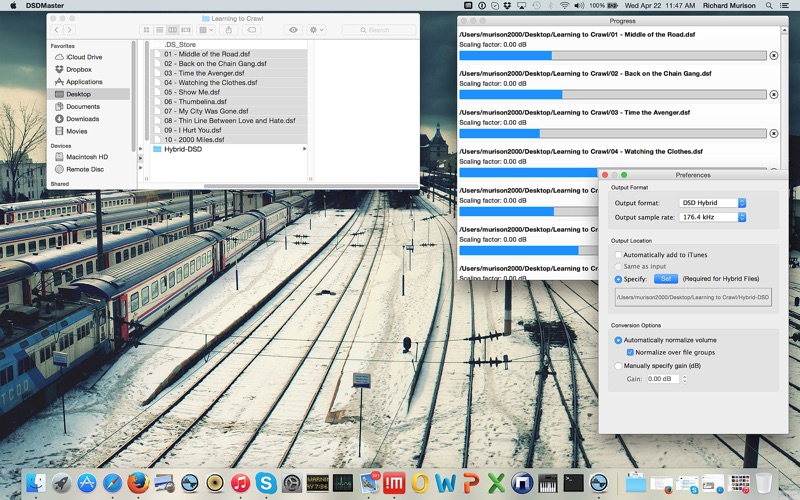The height and width of the screenshot is (500, 800).
Task: Open the Richard Murison user menu
Action: point(729,6)
